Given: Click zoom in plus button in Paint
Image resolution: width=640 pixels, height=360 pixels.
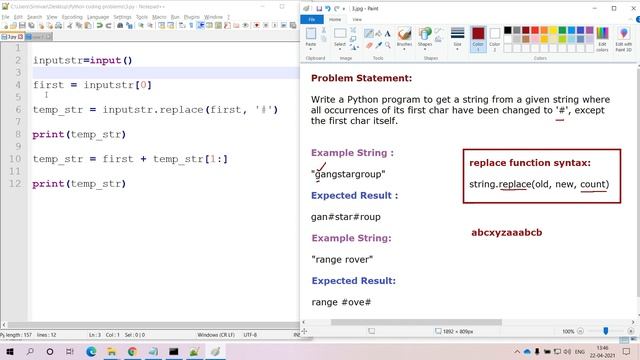Looking at the screenshot, I should [x=631, y=331].
